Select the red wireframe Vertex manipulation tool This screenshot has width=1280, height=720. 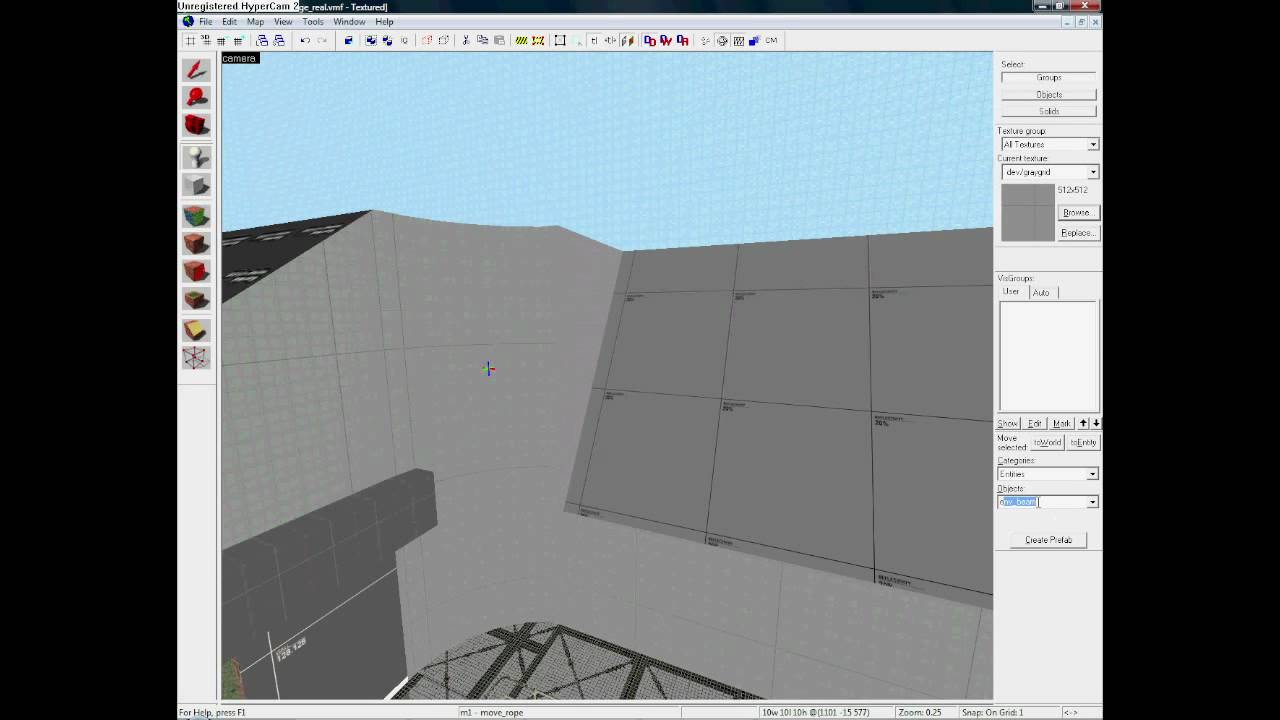click(x=196, y=358)
